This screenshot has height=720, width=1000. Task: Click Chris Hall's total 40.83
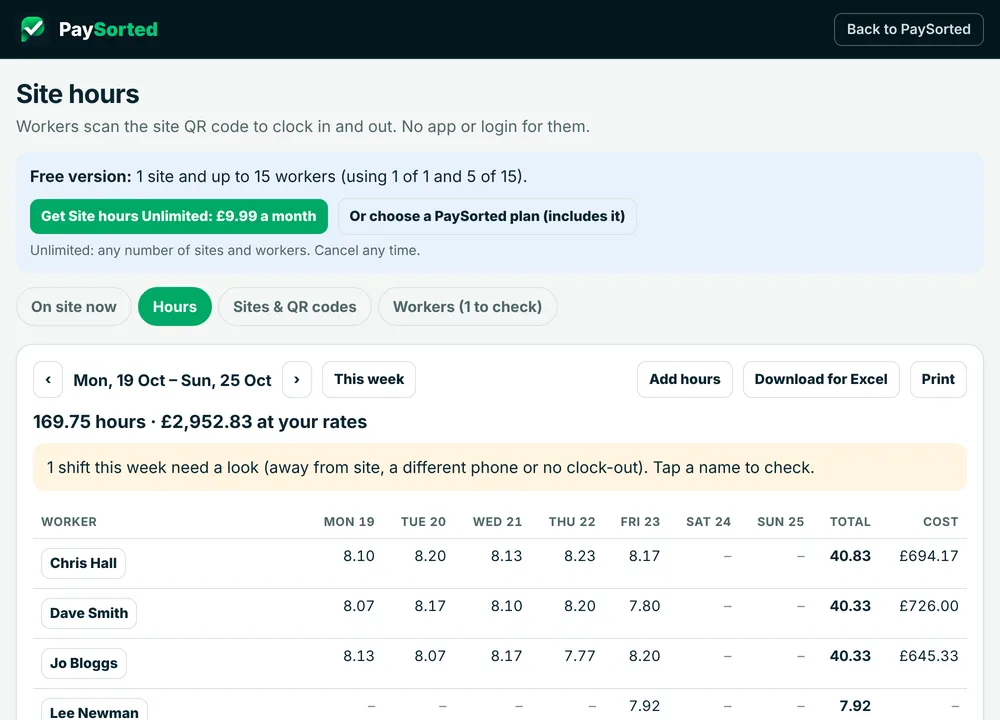point(850,556)
